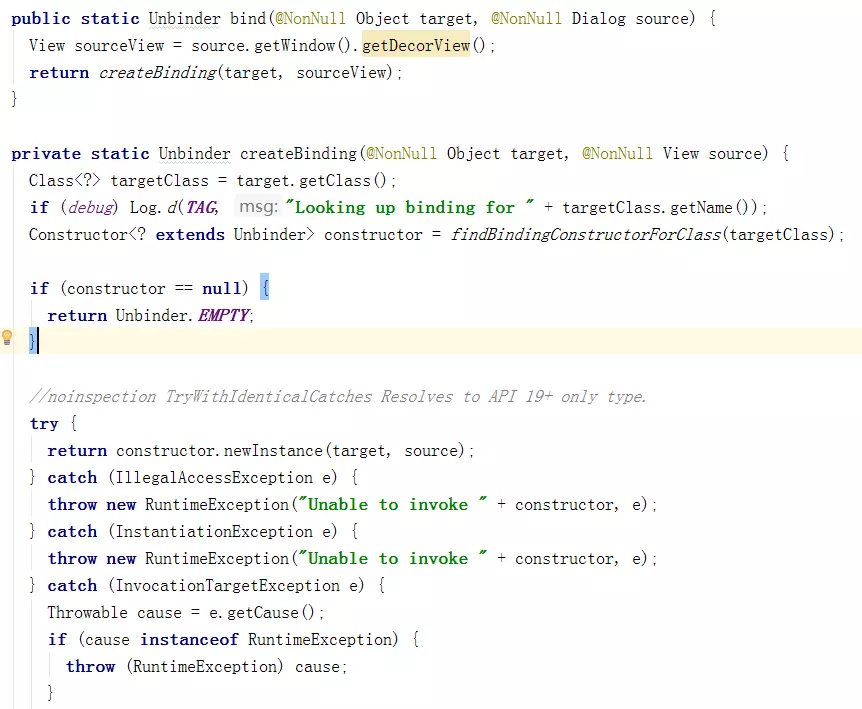The height and width of the screenshot is (709, 862).
Task: Click the debug variable in if statement
Action: coord(91,207)
